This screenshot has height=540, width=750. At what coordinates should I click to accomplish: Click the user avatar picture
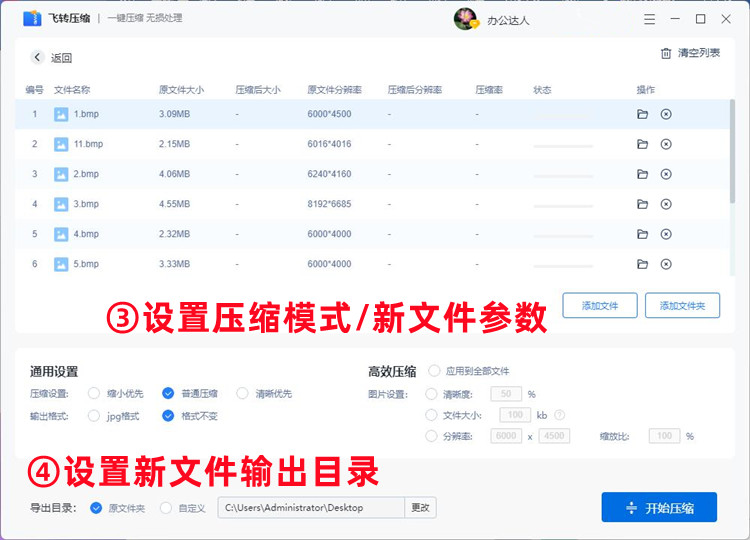[x=465, y=19]
